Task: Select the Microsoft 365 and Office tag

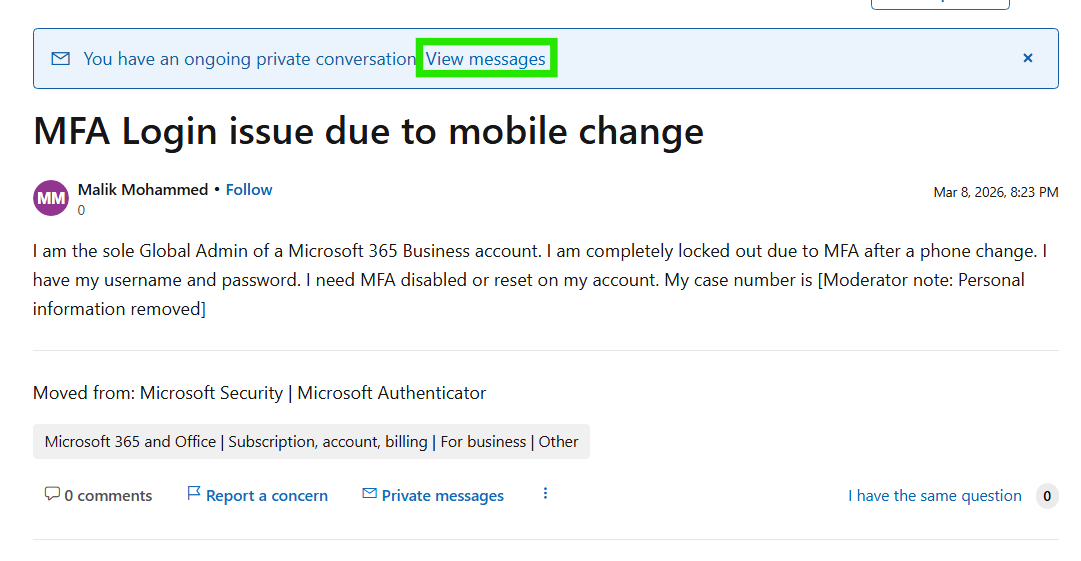Action: (311, 441)
